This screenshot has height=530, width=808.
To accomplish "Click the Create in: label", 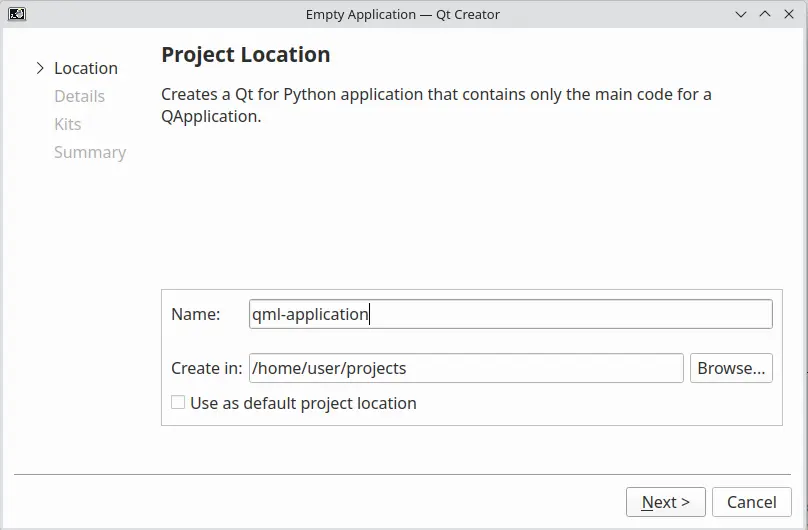I will [x=206, y=368].
